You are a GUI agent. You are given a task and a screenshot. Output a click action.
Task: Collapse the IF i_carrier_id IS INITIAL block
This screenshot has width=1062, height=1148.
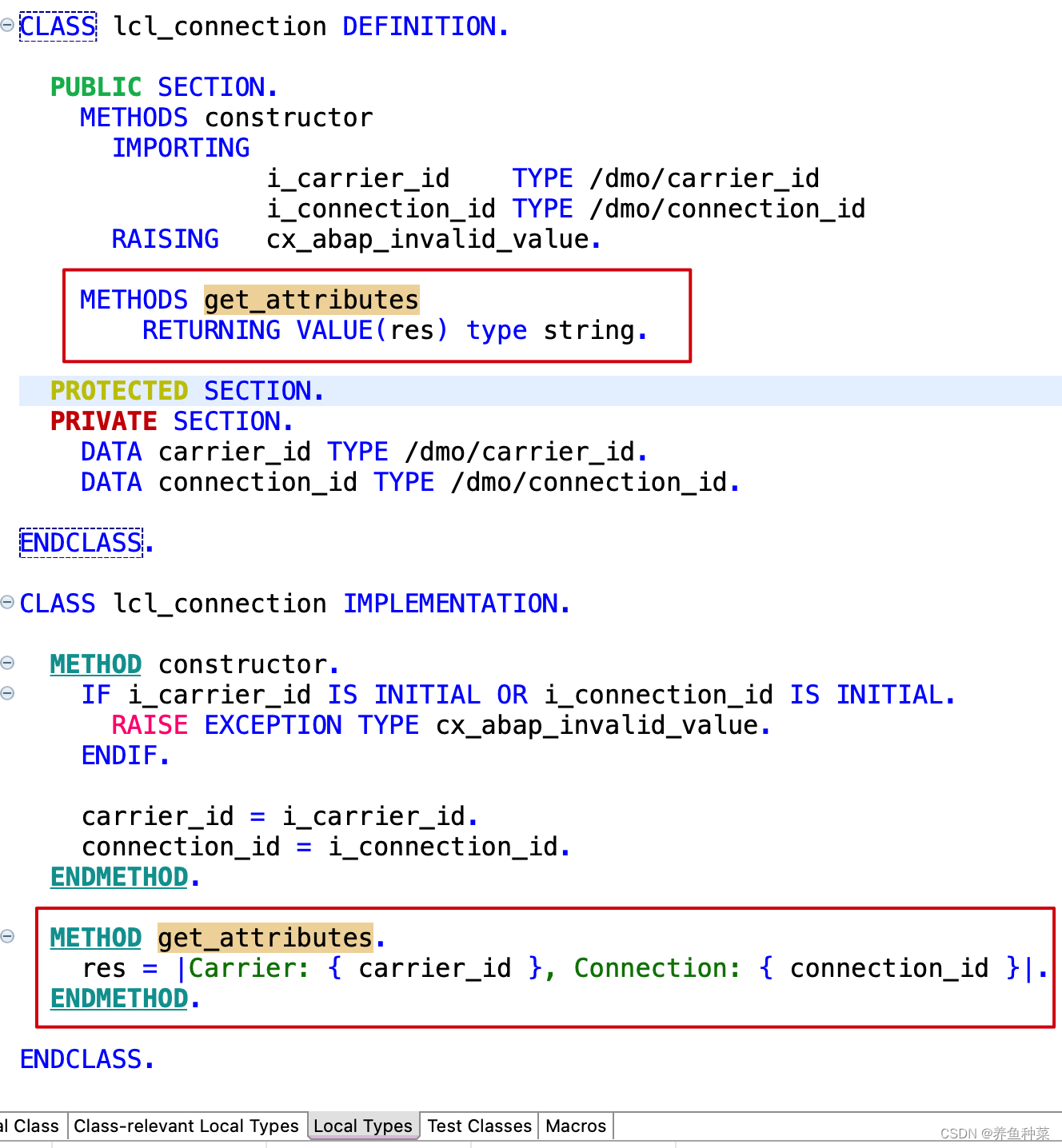[8, 695]
